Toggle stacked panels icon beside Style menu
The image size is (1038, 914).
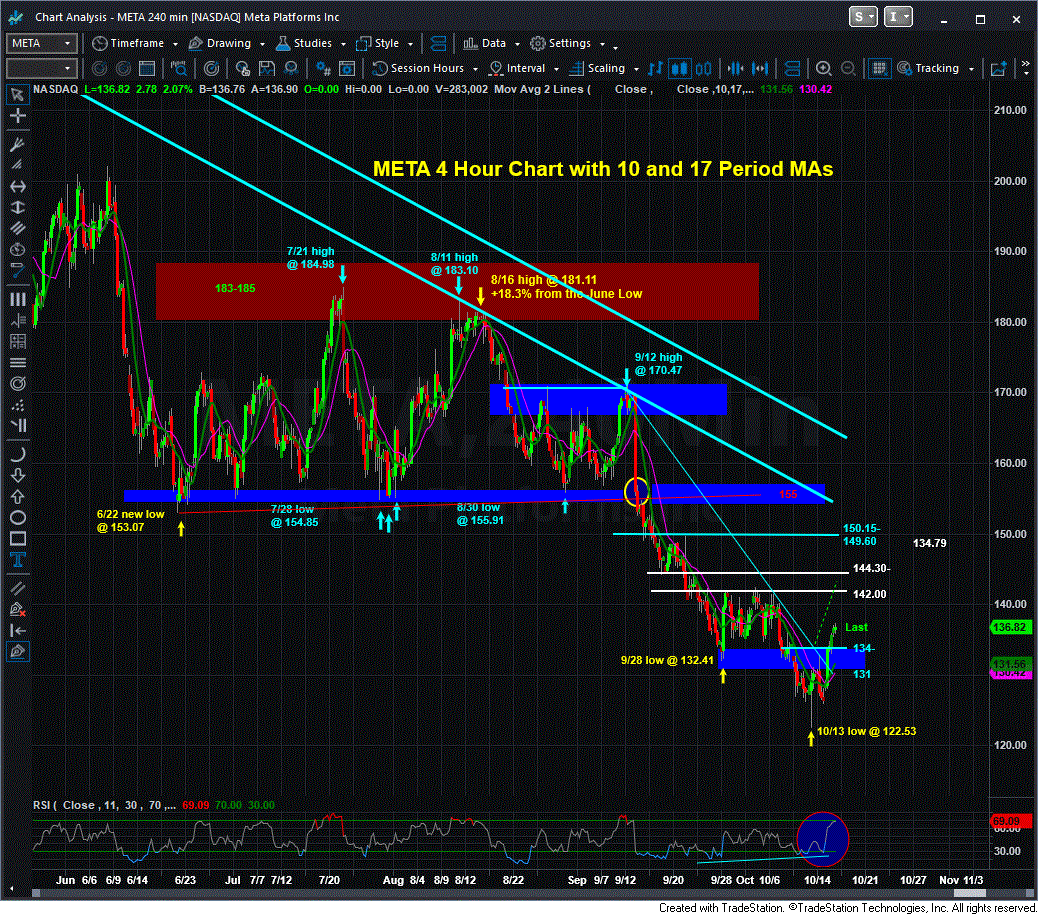438,44
